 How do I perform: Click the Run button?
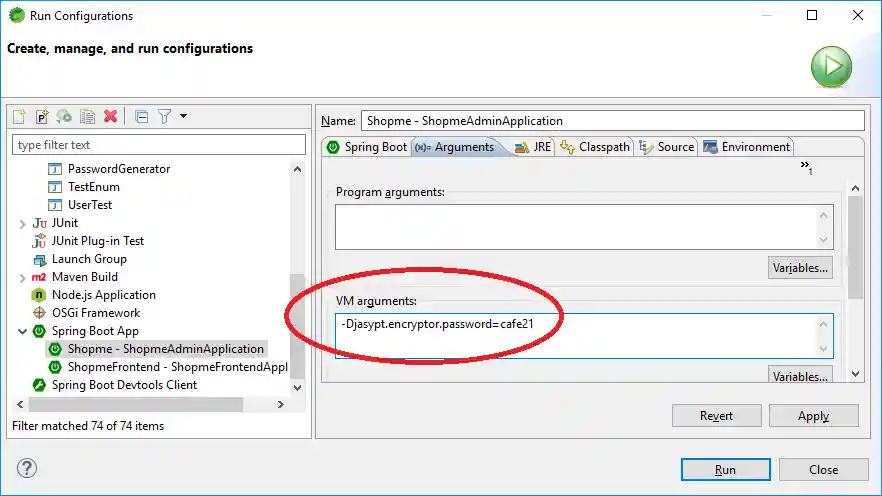pos(726,470)
